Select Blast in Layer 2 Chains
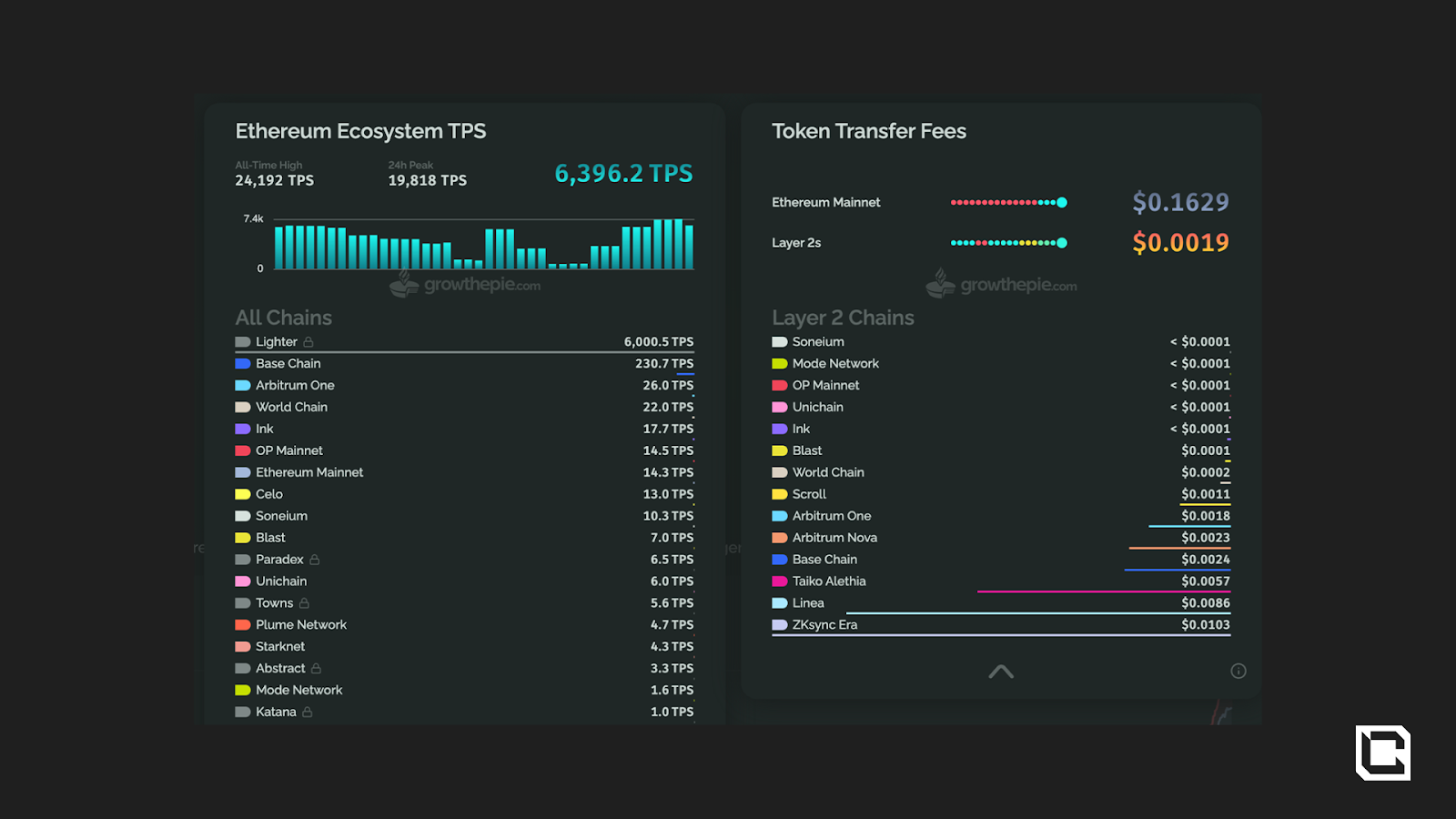The width and height of the screenshot is (1456, 819). coord(1001,451)
